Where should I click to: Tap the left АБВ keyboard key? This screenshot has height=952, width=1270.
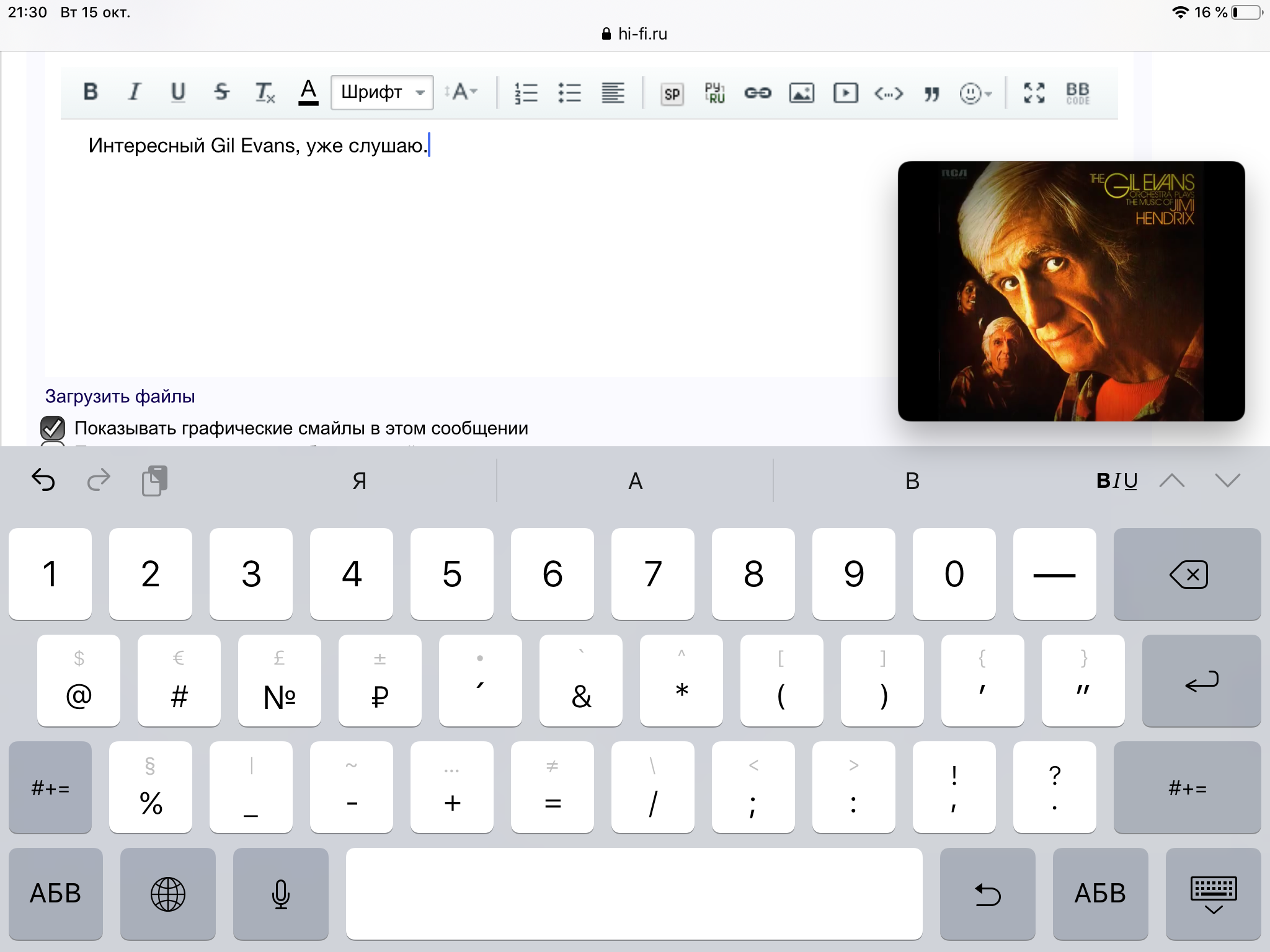click(x=56, y=893)
